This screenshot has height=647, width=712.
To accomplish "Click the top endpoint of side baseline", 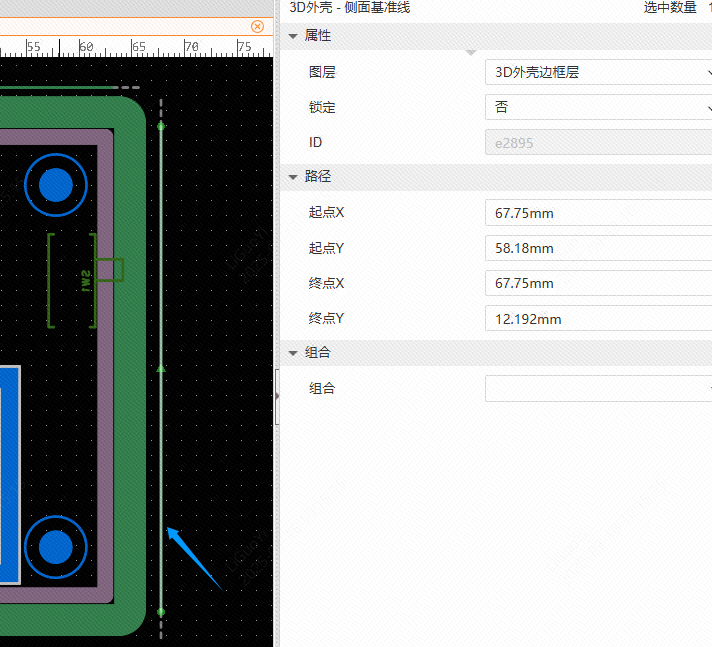I will coord(161,126).
